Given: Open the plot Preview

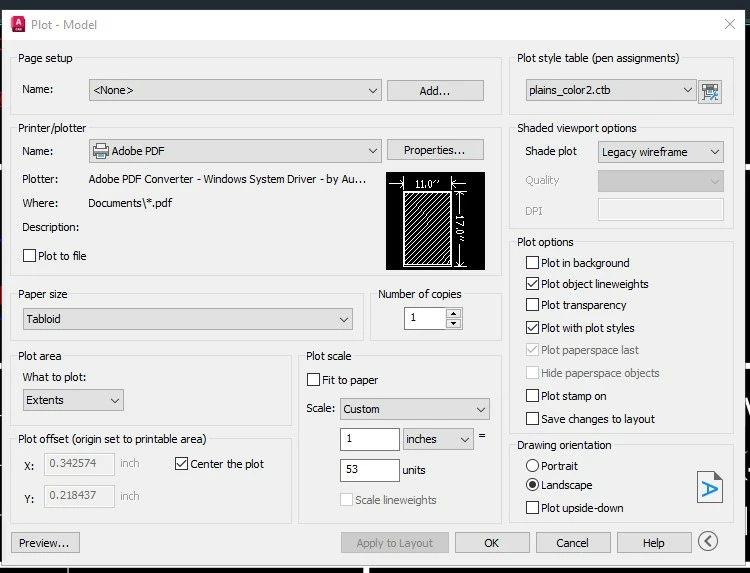Looking at the screenshot, I should (x=45, y=543).
